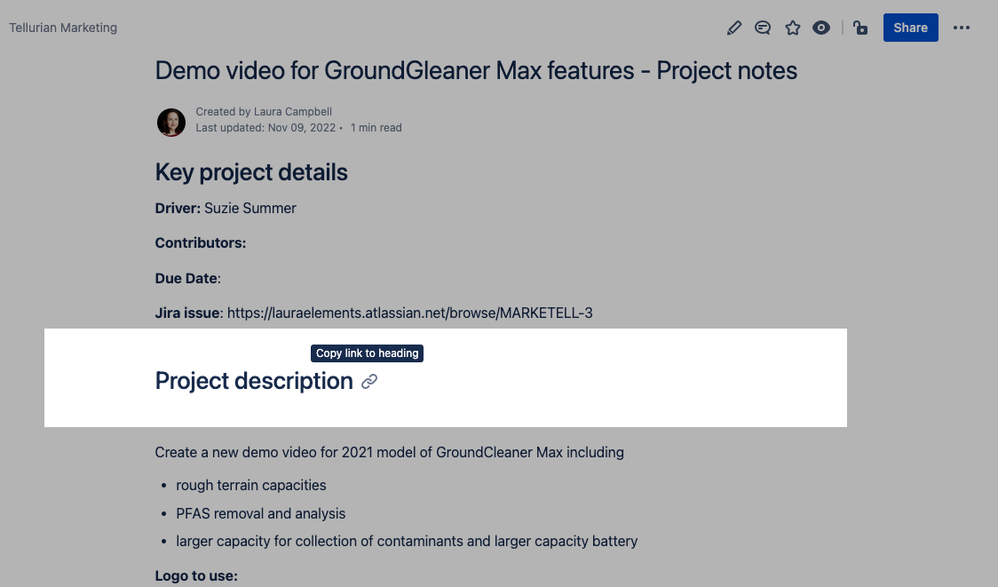Image resolution: width=998 pixels, height=587 pixels.
Task: Click the larger capacity for collection bullet
Action: tap(407, 541)
